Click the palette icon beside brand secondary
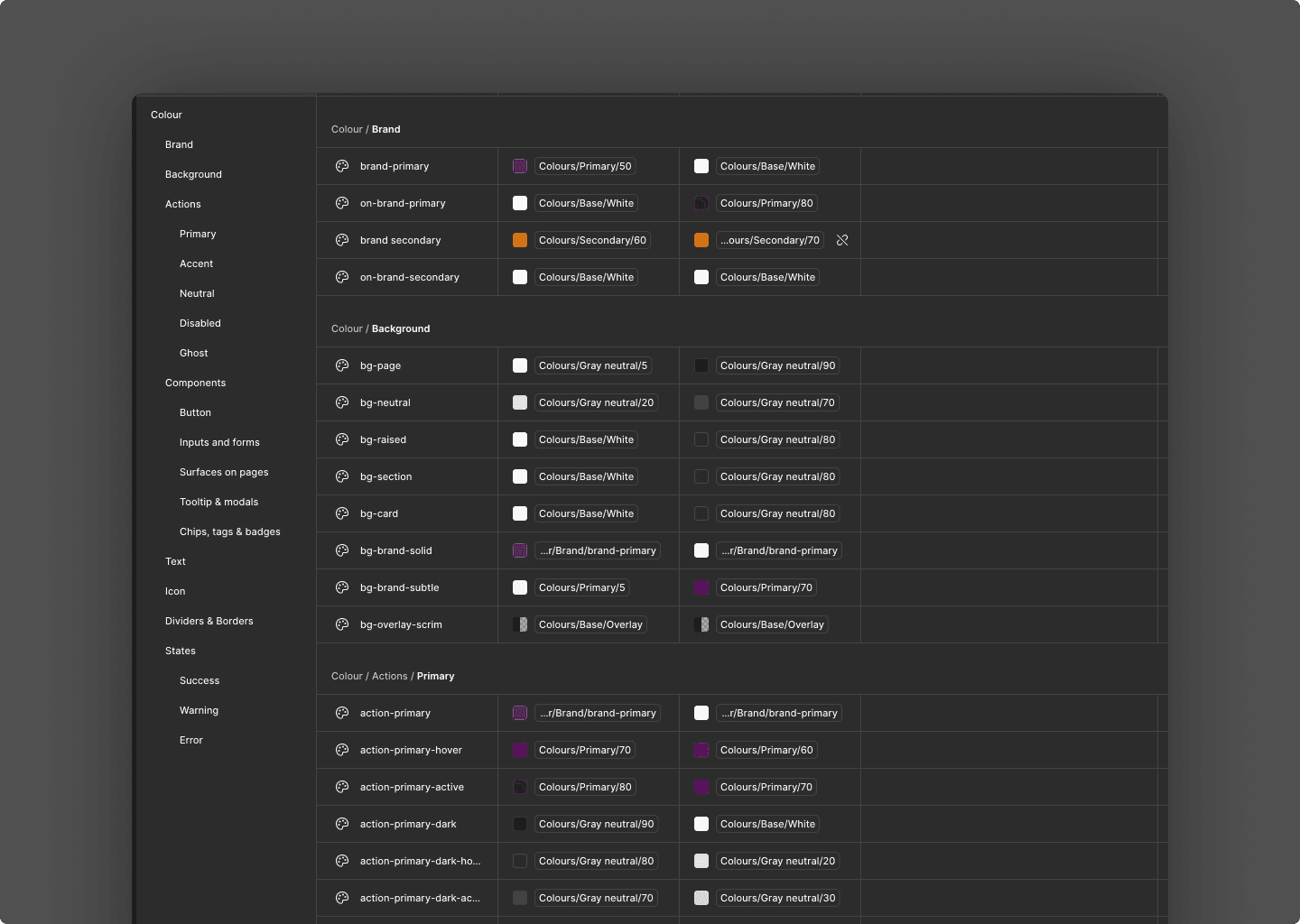The height and width of the screenshot is (924, 1300). (x=342, y=240)
